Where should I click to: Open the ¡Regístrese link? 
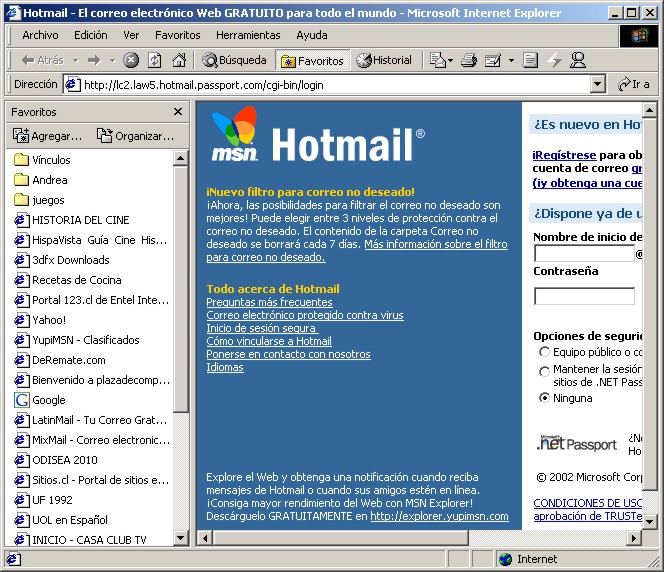click(564, 155)
